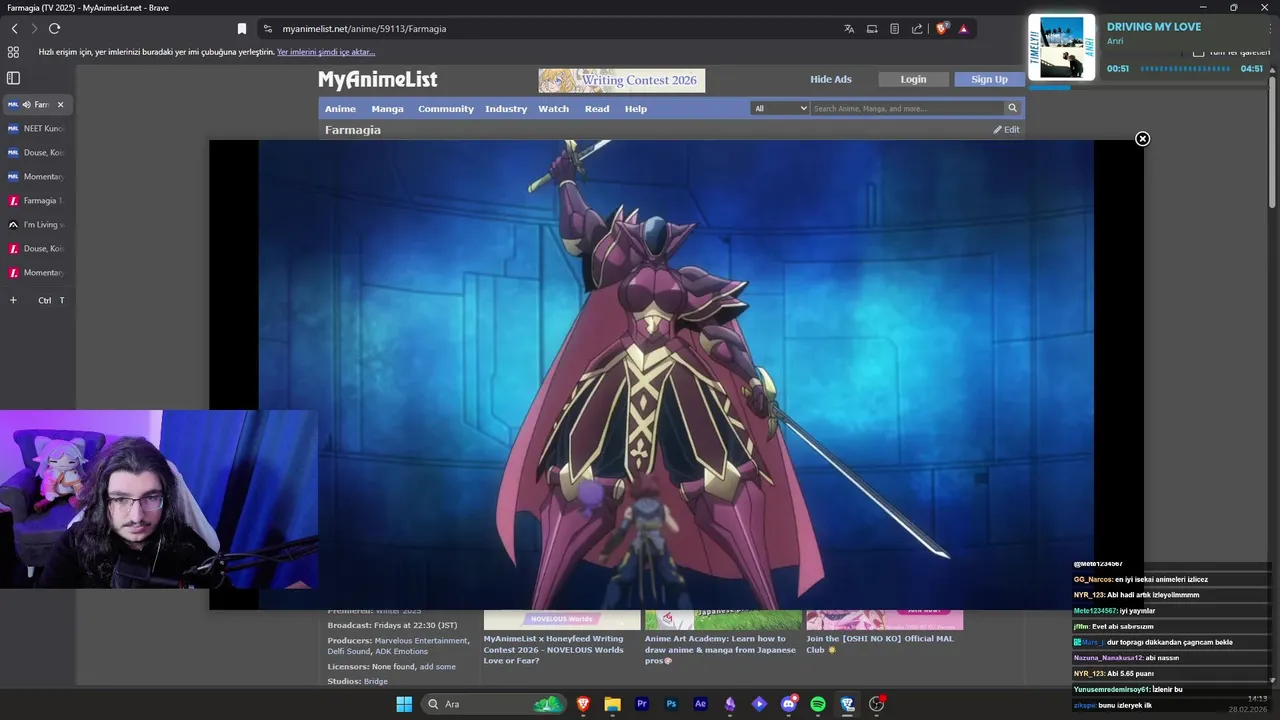Image resolution: width=1280 pixels, height=720 pixels.
Task: Focus the Search Anime, Manga field
Action: point(906,108)
